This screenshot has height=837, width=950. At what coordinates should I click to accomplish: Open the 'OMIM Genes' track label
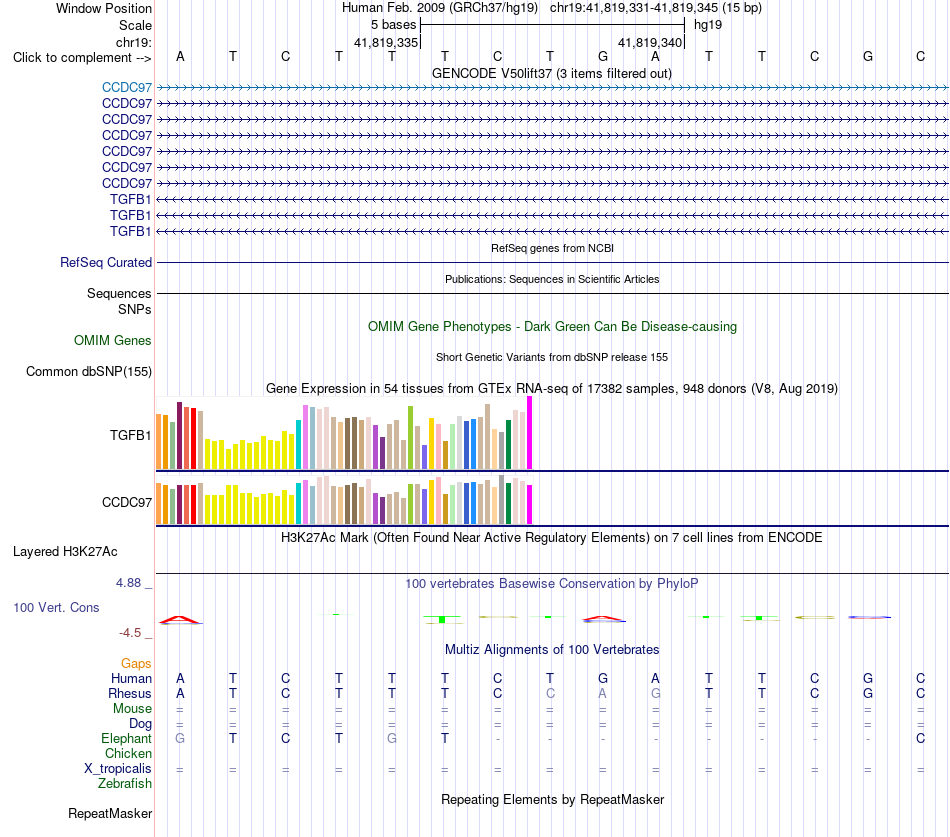click(x=113, y=341)
